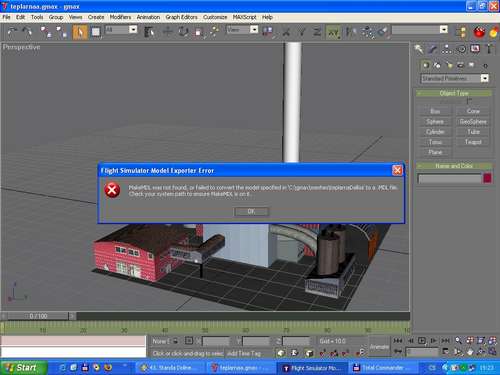Switch to the Hierarchy command panel tab
The image size is (500, 375).
tap(447, 49)
